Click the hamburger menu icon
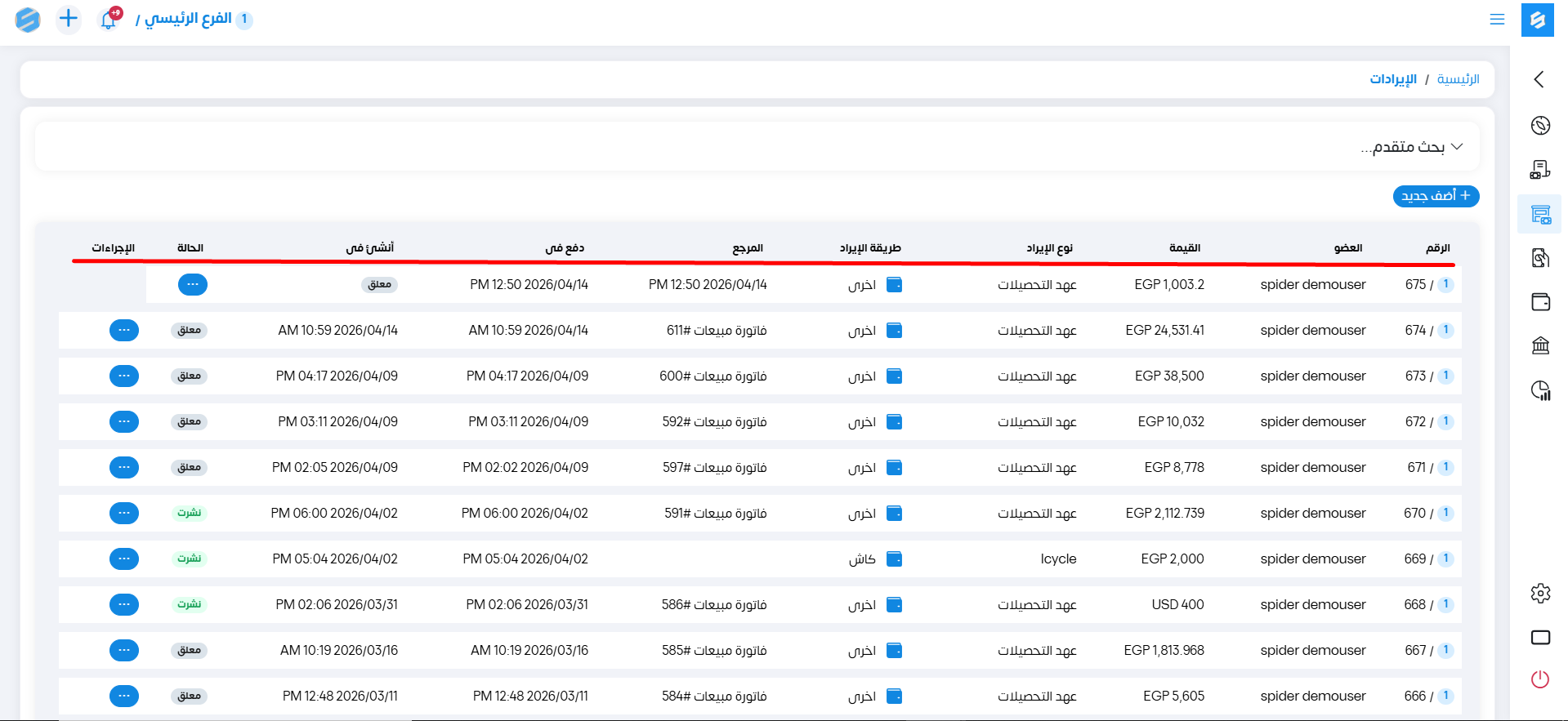Viewport: 1568px width, 721px height. click(1497, 20)
